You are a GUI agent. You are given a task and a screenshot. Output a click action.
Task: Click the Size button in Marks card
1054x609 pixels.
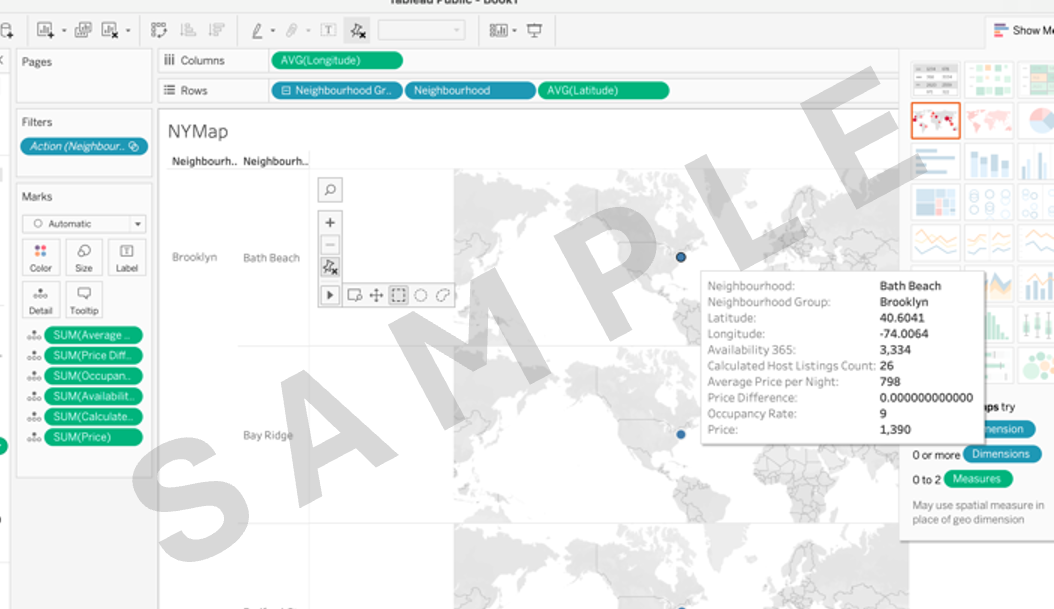(84, 257)
